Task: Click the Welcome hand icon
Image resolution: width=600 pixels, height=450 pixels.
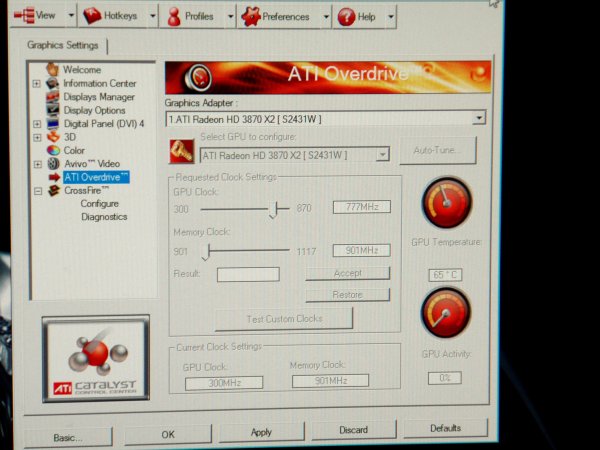Action: [52, 69]
